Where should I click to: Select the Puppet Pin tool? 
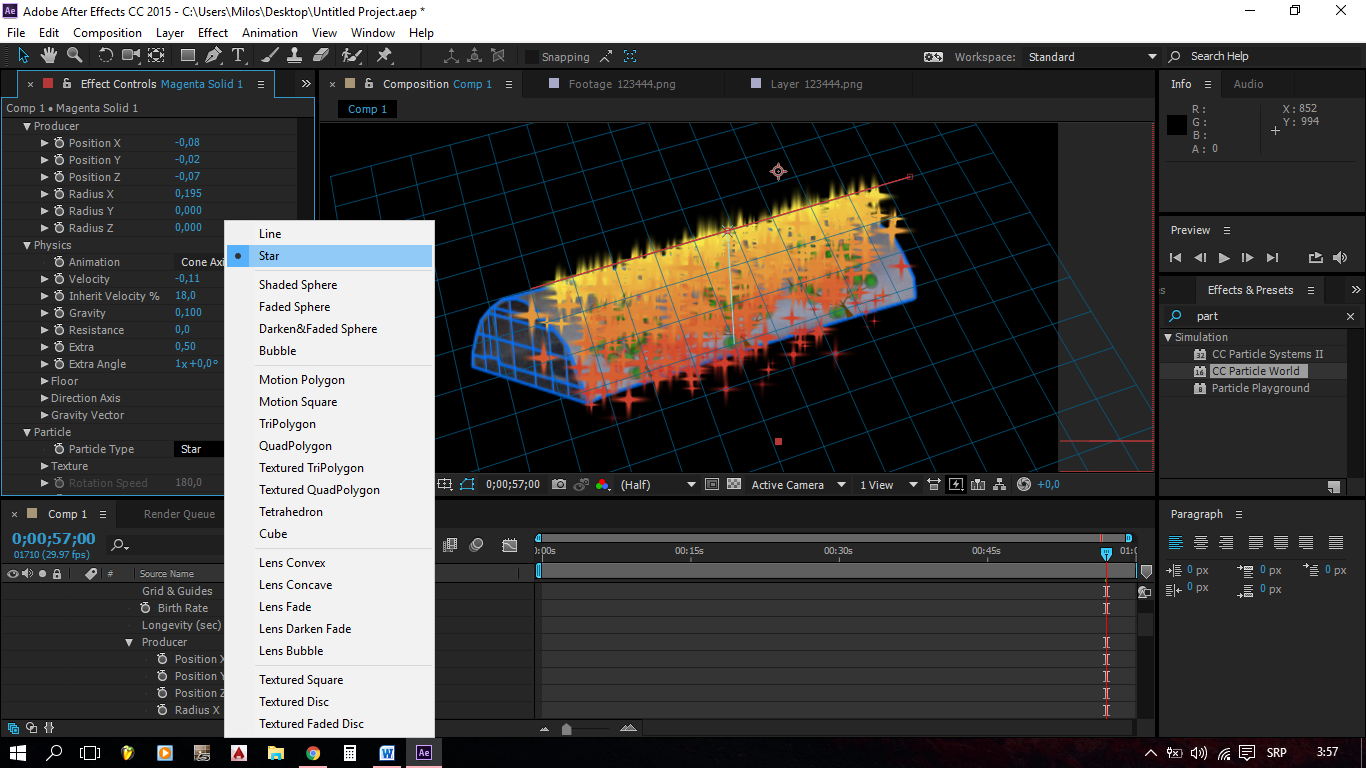(x=384, y=55)
